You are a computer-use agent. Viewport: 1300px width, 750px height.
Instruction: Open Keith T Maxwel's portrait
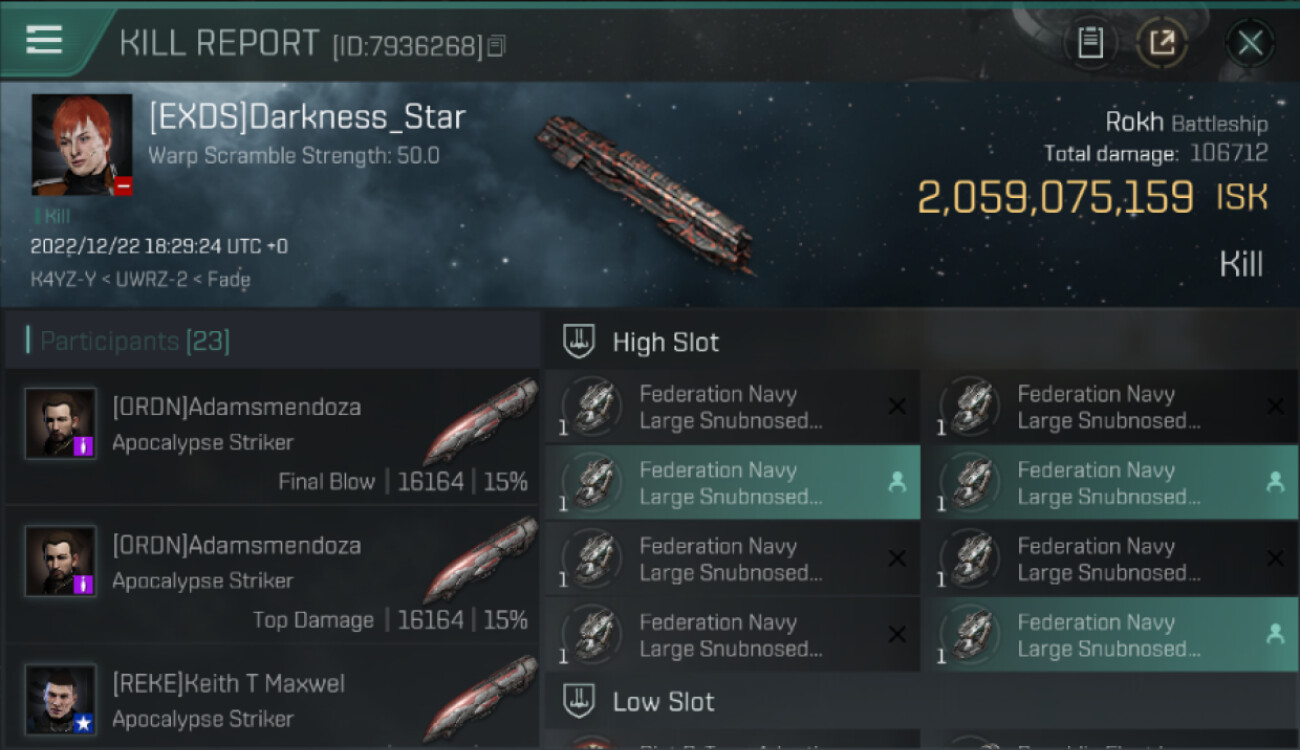[61, 699]
